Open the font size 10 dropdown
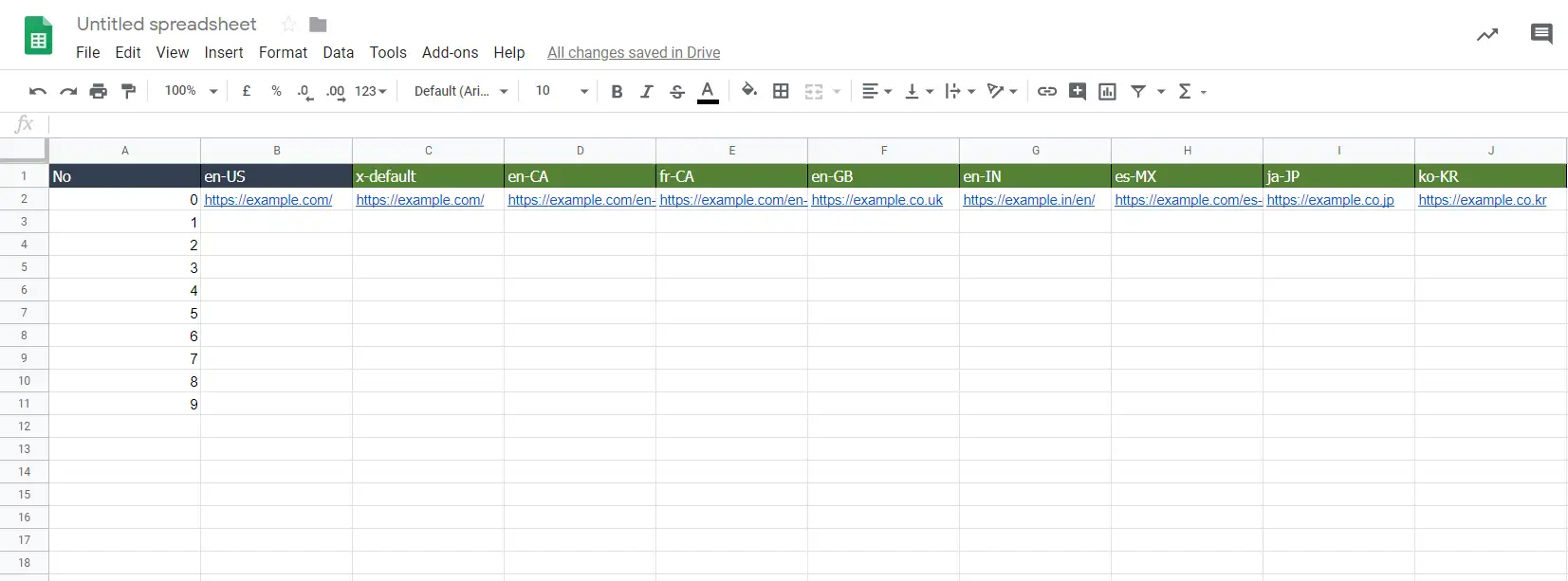The width and height of the screenshot is (1568, 581). 562,91
